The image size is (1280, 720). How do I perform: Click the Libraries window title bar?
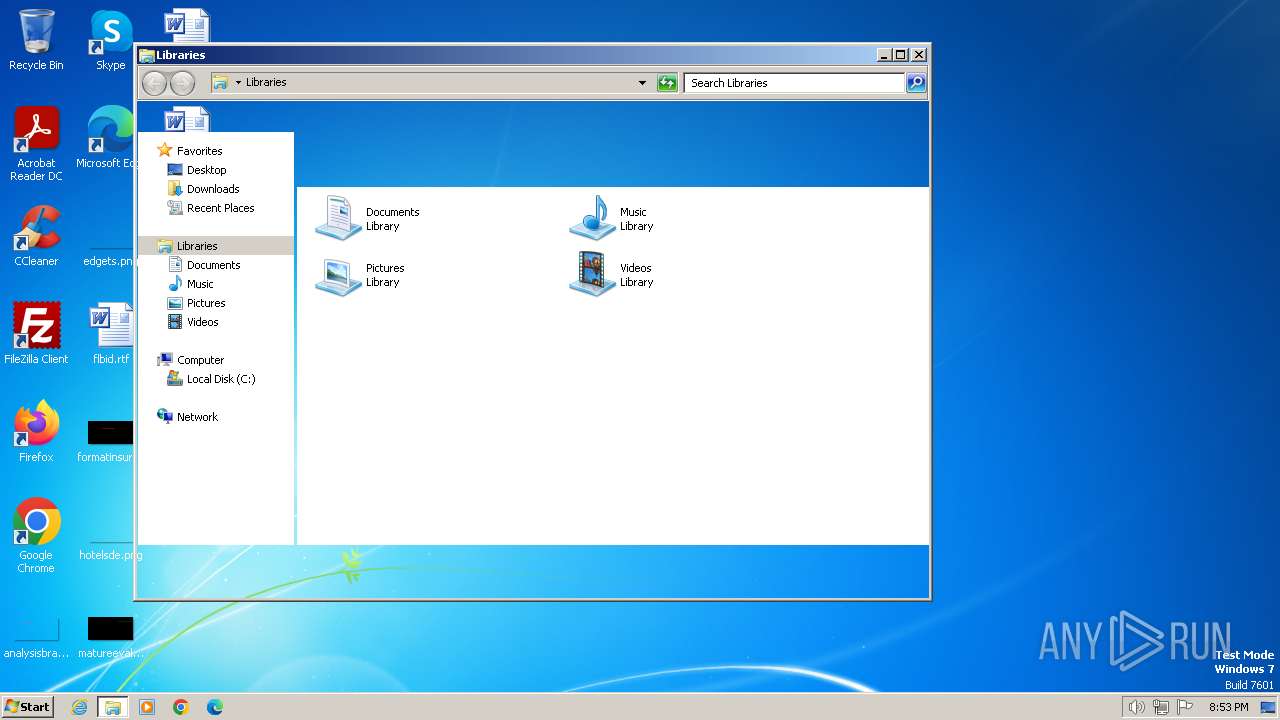pos(505,55)
